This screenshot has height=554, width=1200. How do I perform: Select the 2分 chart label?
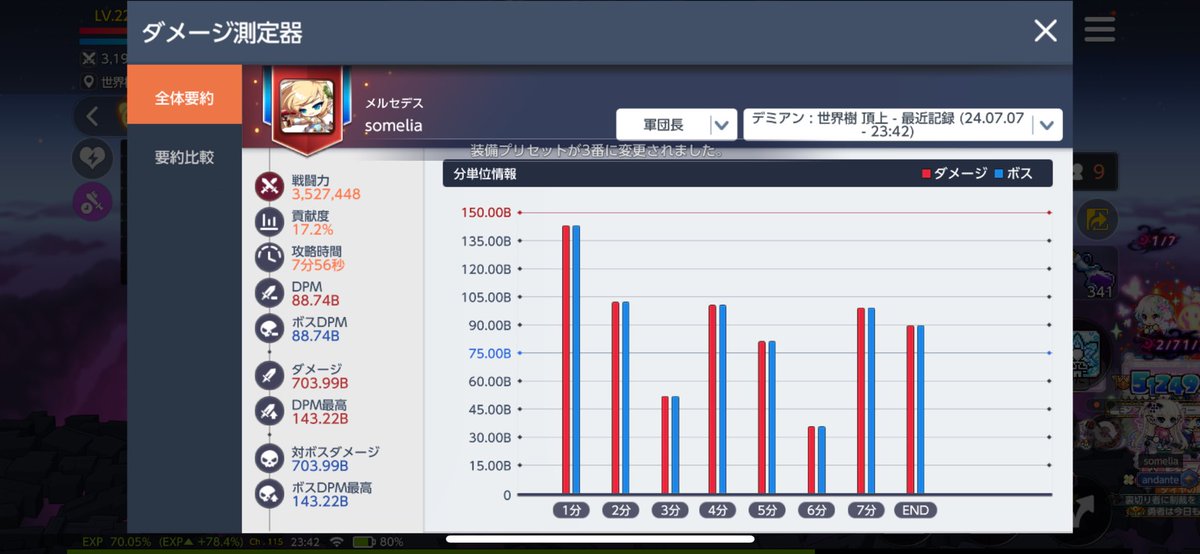(x=619, y=510)
